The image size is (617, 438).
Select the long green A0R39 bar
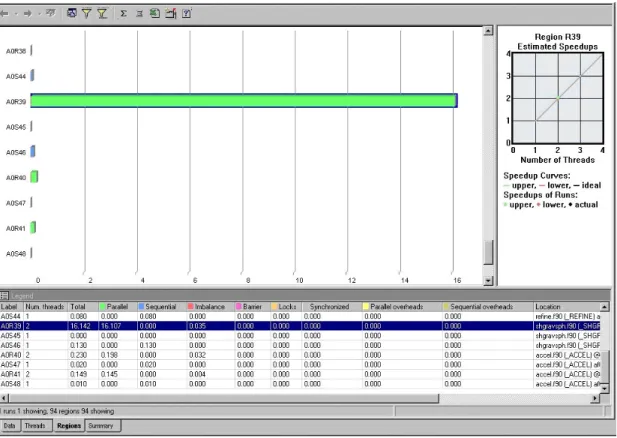coord(244,101)
